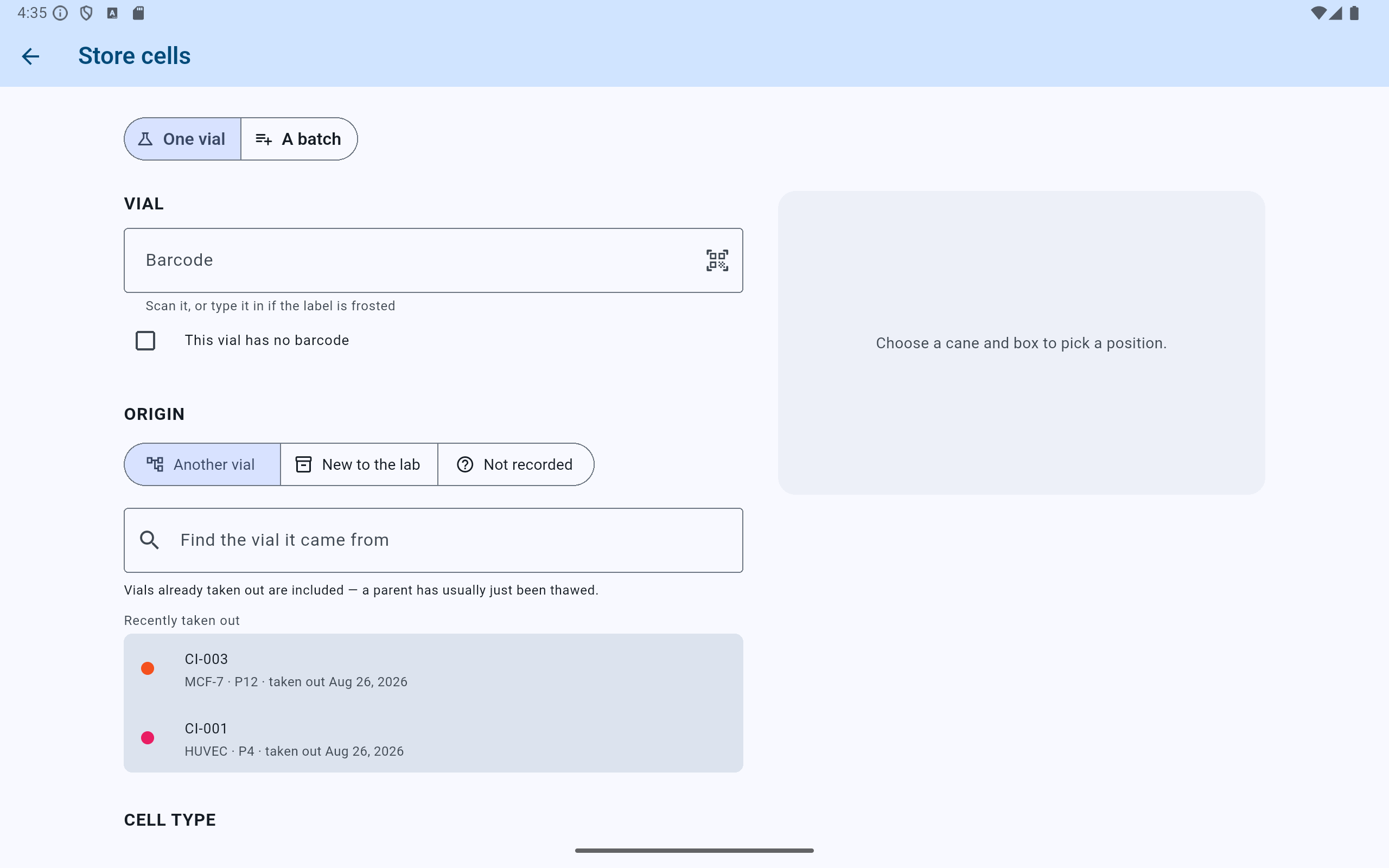Image resolution: width=1389 pixels, height=868 pixels.
Task: Click the battery status icon
Action: (1354, 13)
